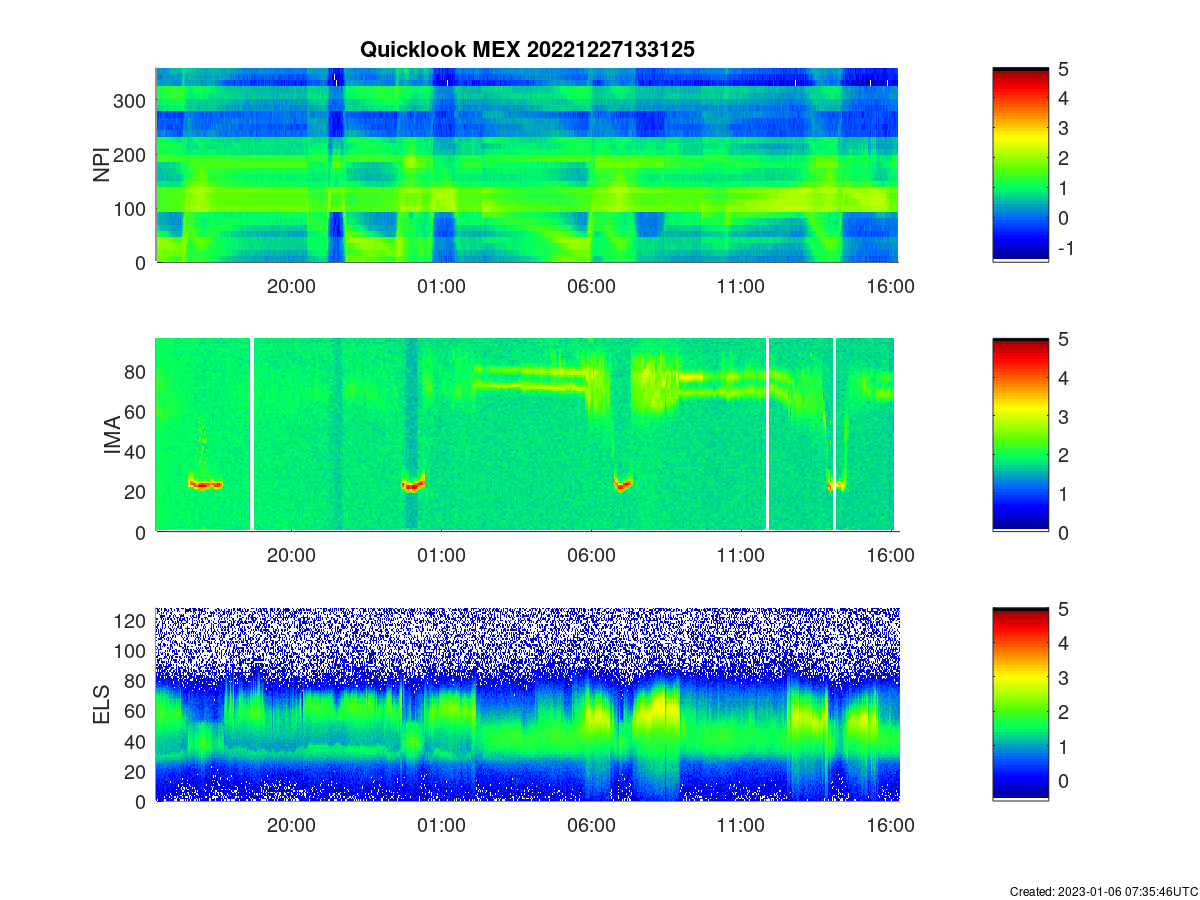Click the 11:00 time label under IMA panel
This screenshot has width=1200, height=900.
click(x=741, y=556)
